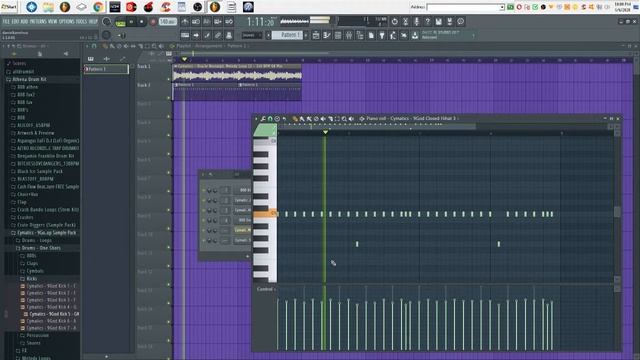This screenshot has width=640, height=360.
Task: Toggle the countdown before recording icon
Action: [207, 22]
